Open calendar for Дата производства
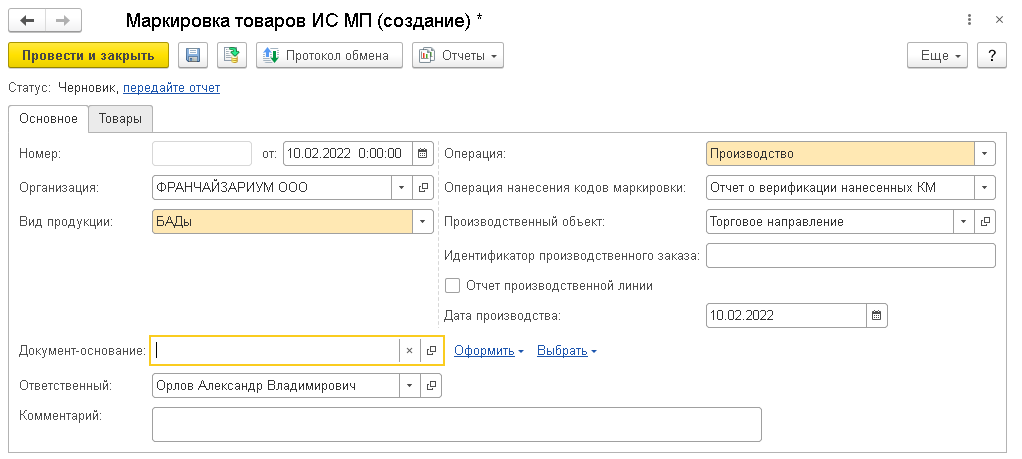 coord(877,316)
